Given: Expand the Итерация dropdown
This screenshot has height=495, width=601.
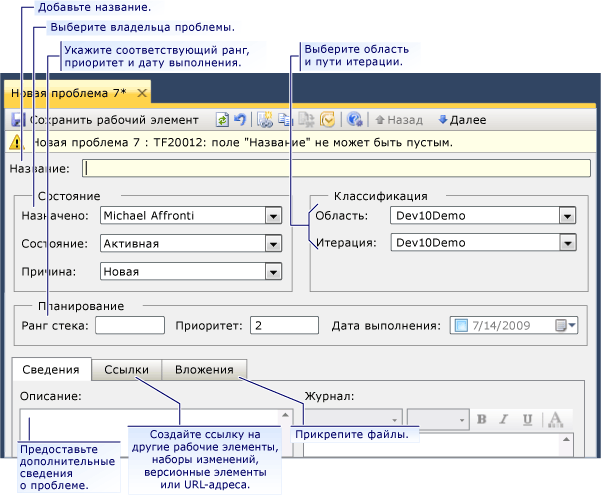Looking at the screenshot, I should point(568,243).
